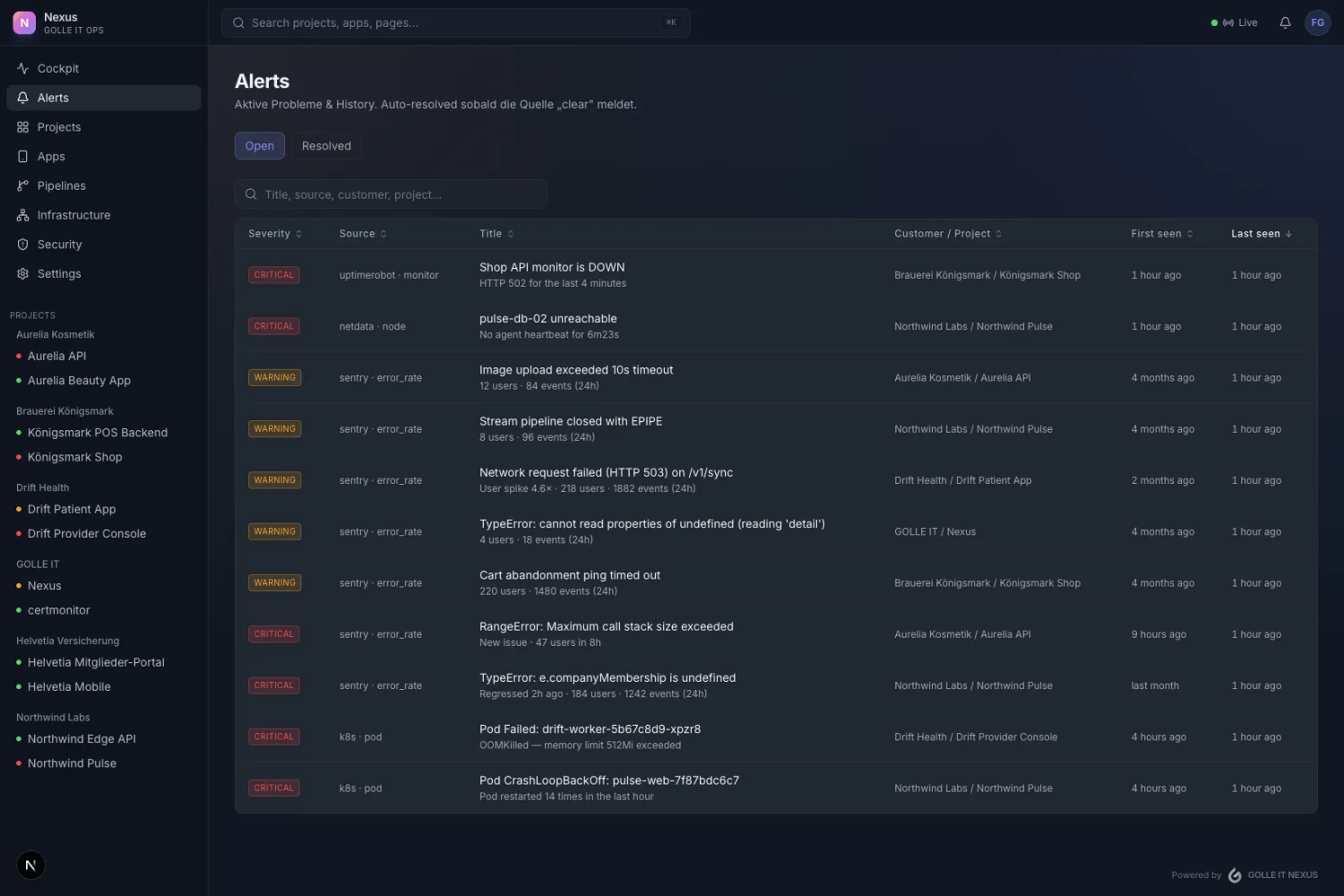Click CRITICAL badge on Shop API monitor row

coord(273,275)
